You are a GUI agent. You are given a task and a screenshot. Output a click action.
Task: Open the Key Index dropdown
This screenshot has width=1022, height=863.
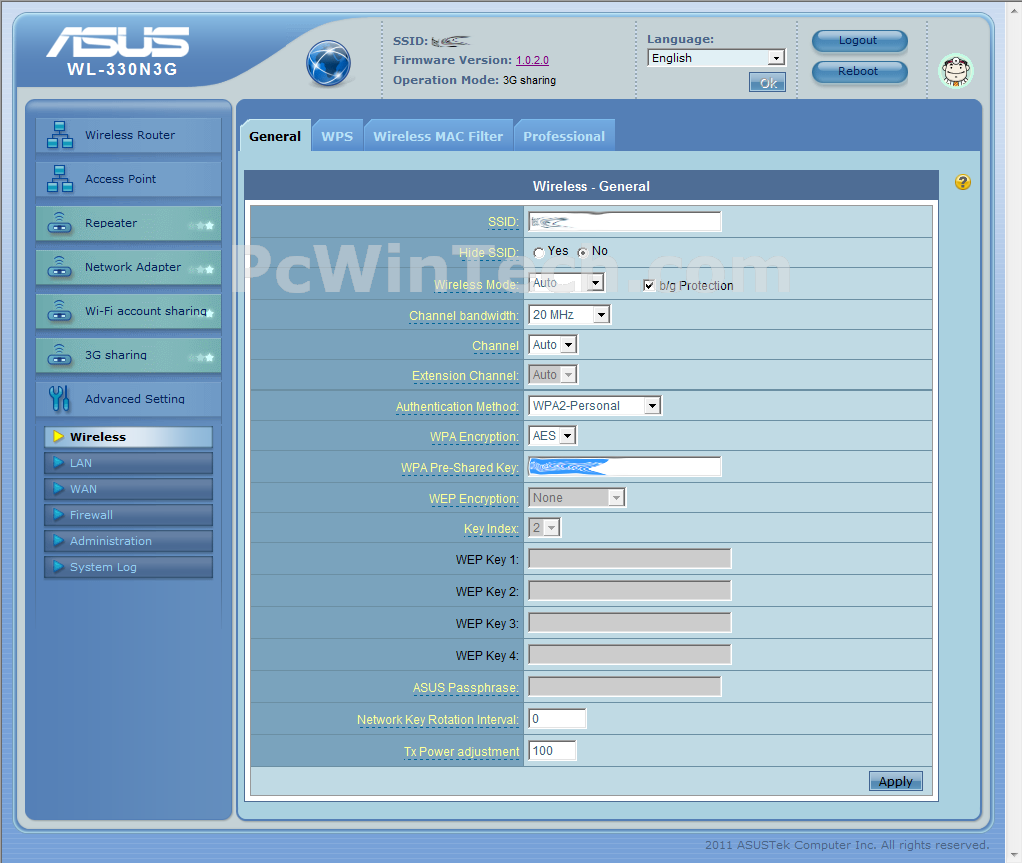coord(544,527)
